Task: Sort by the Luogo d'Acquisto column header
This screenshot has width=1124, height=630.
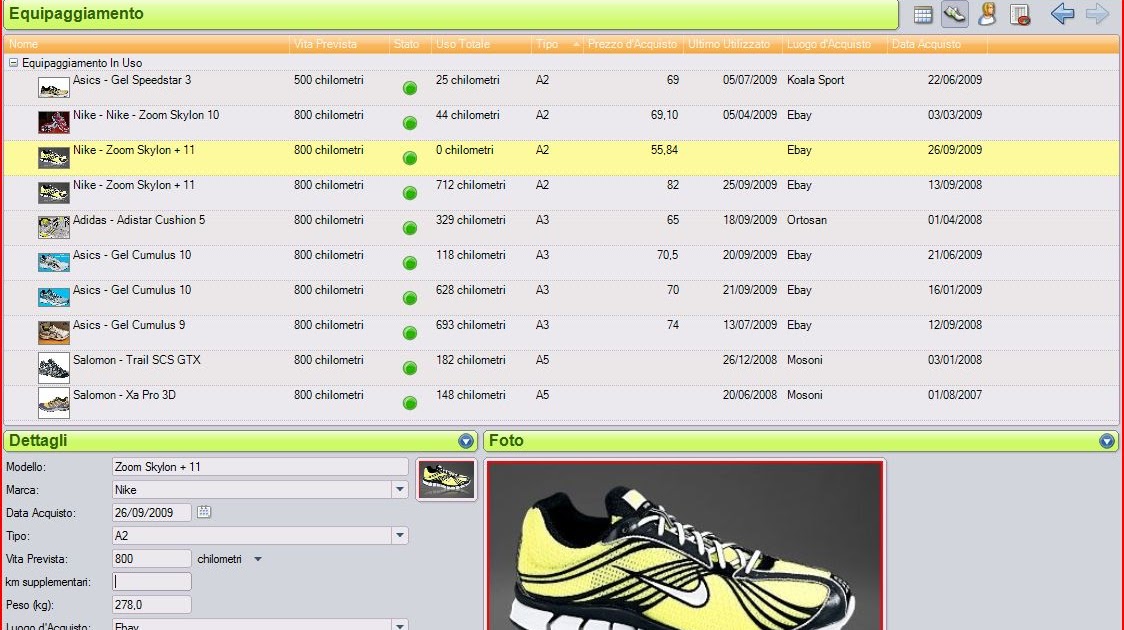Action: point(834,44)
